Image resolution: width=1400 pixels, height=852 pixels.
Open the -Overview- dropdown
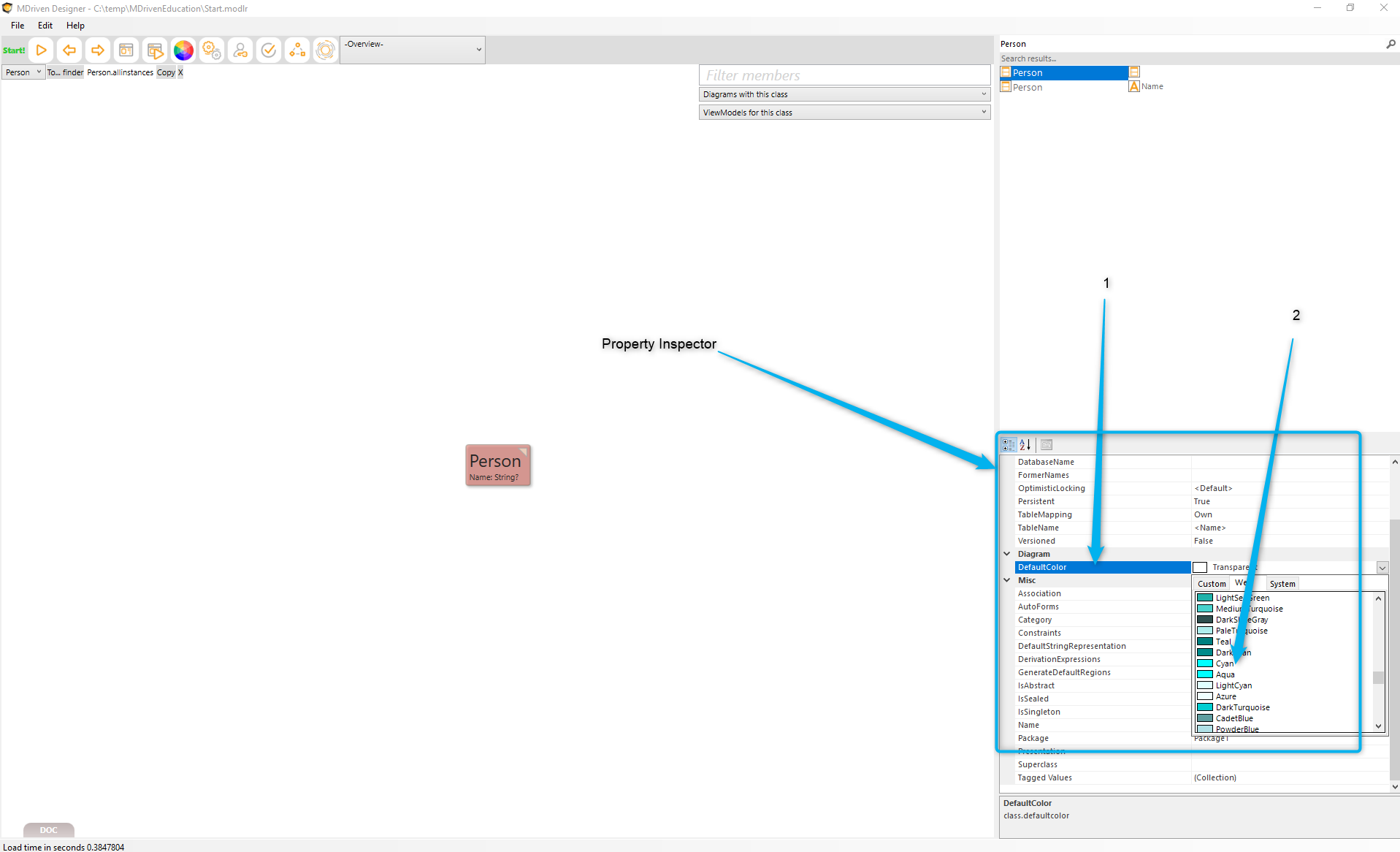[x=413, y=50]
